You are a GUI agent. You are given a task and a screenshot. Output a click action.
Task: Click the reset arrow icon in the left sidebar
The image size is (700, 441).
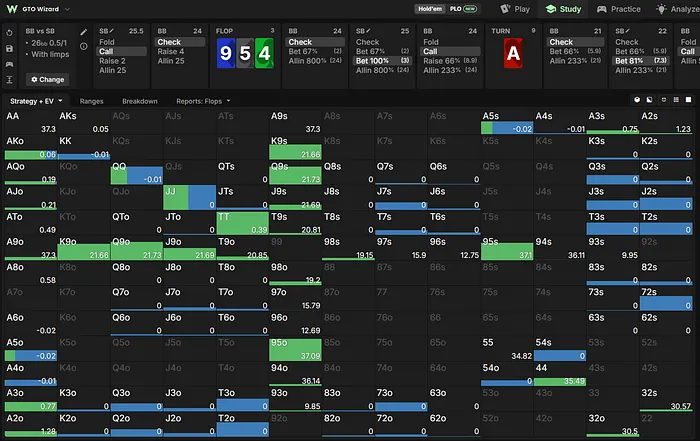[9, 33]
